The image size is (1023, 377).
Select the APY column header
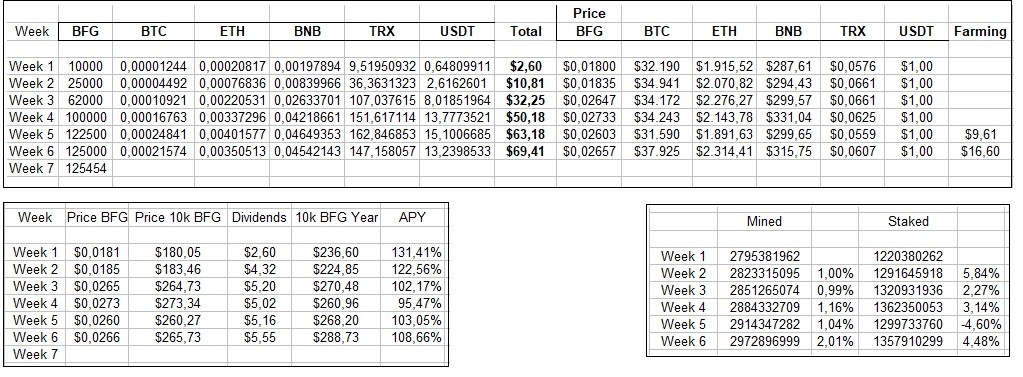point(412,218)
